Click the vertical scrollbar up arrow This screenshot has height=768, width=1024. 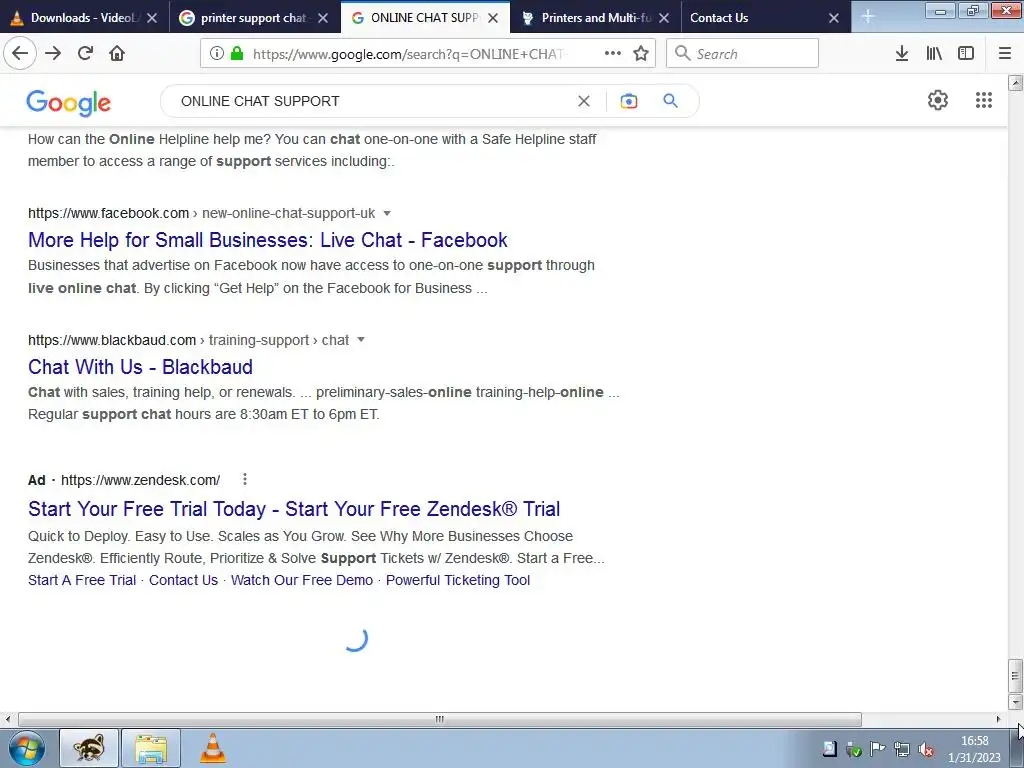1016,82
